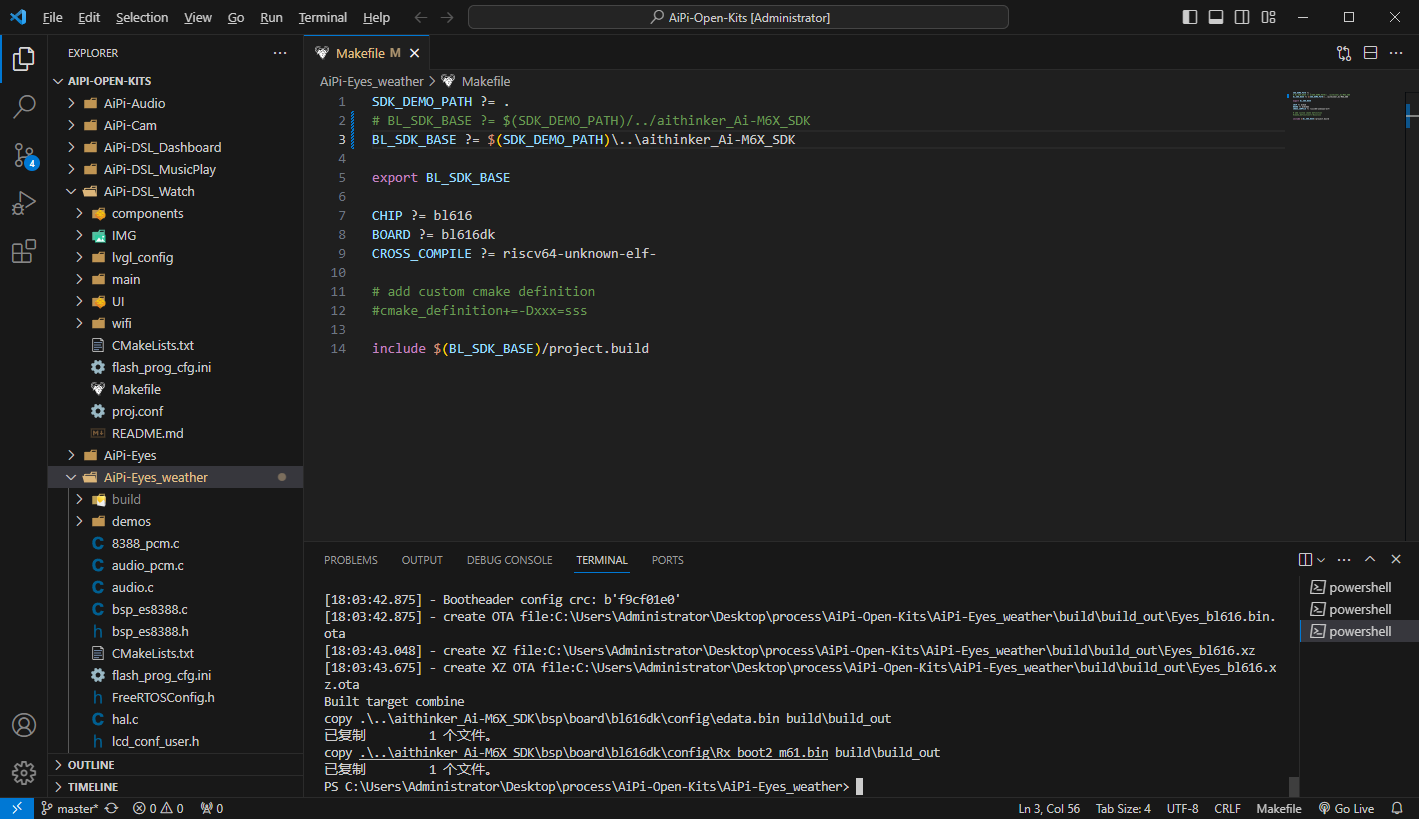Split the terminal icon
This screenshot has width=1419, height=819.
[x=1305, y=560]
